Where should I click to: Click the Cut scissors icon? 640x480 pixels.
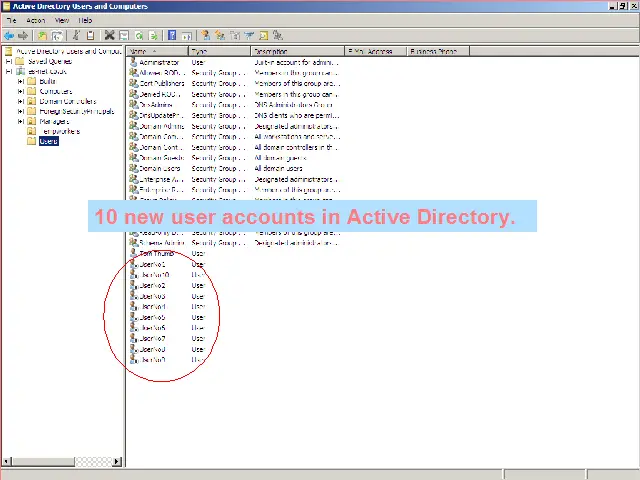76,36
